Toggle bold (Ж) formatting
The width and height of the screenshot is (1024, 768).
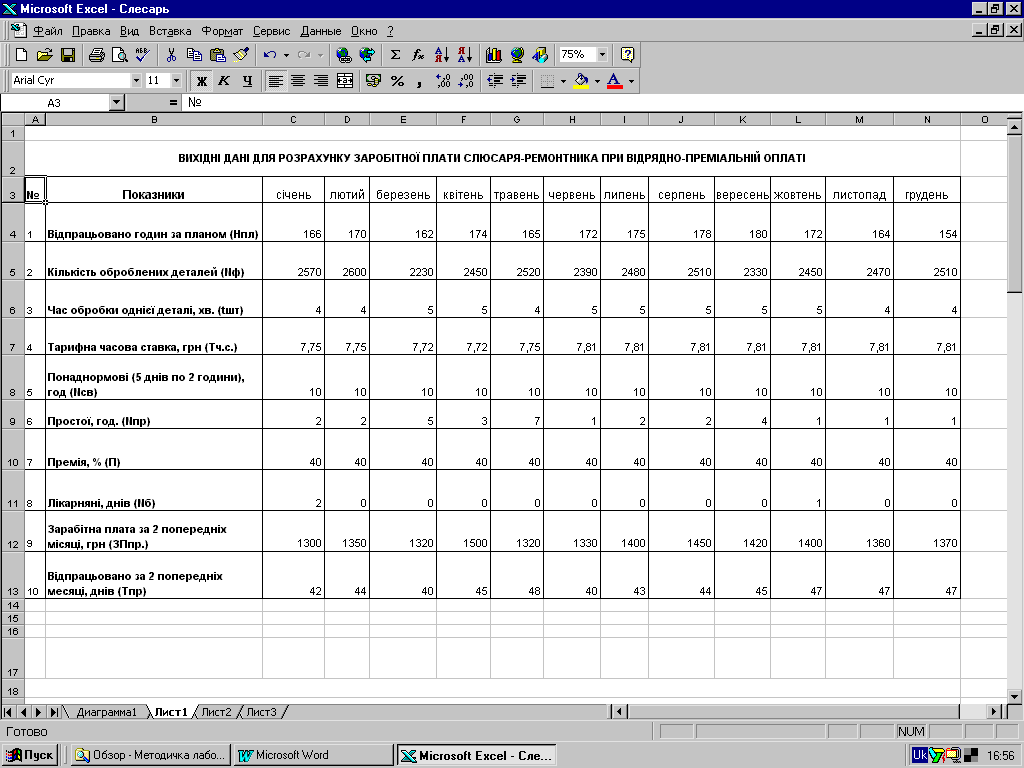coord(202,81)
